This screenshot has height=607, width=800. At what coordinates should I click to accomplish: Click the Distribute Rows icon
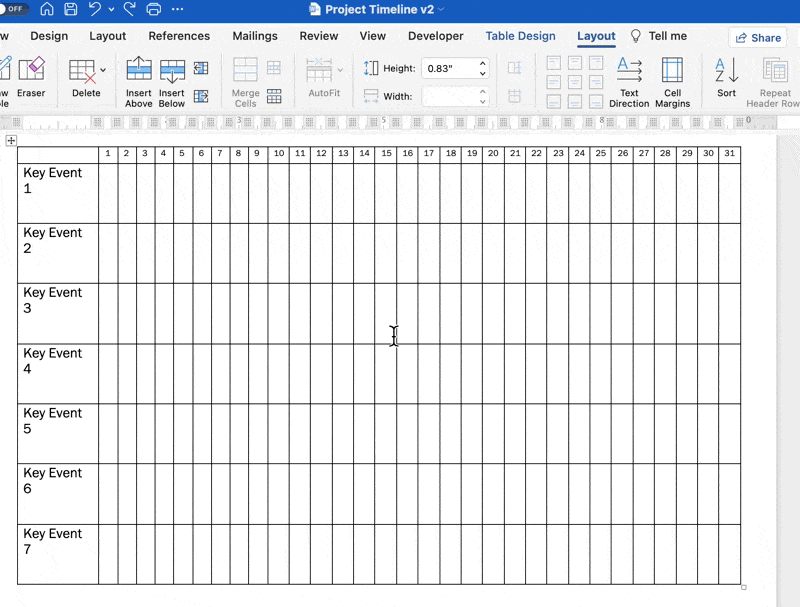514,68
